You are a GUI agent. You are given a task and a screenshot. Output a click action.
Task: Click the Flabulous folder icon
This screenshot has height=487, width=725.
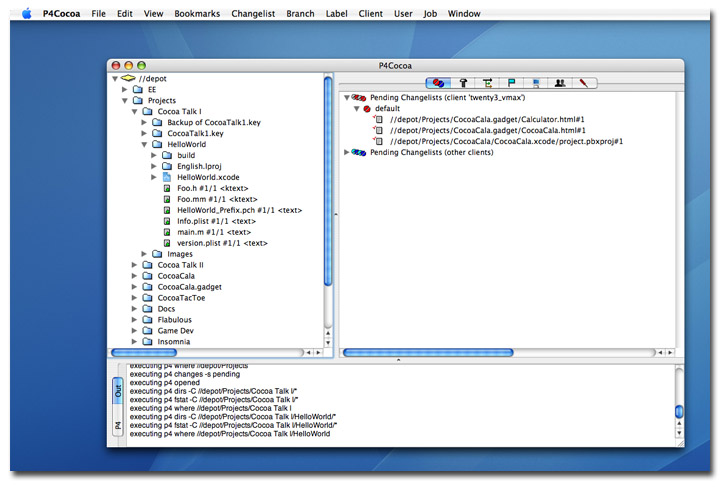(147, 320)
